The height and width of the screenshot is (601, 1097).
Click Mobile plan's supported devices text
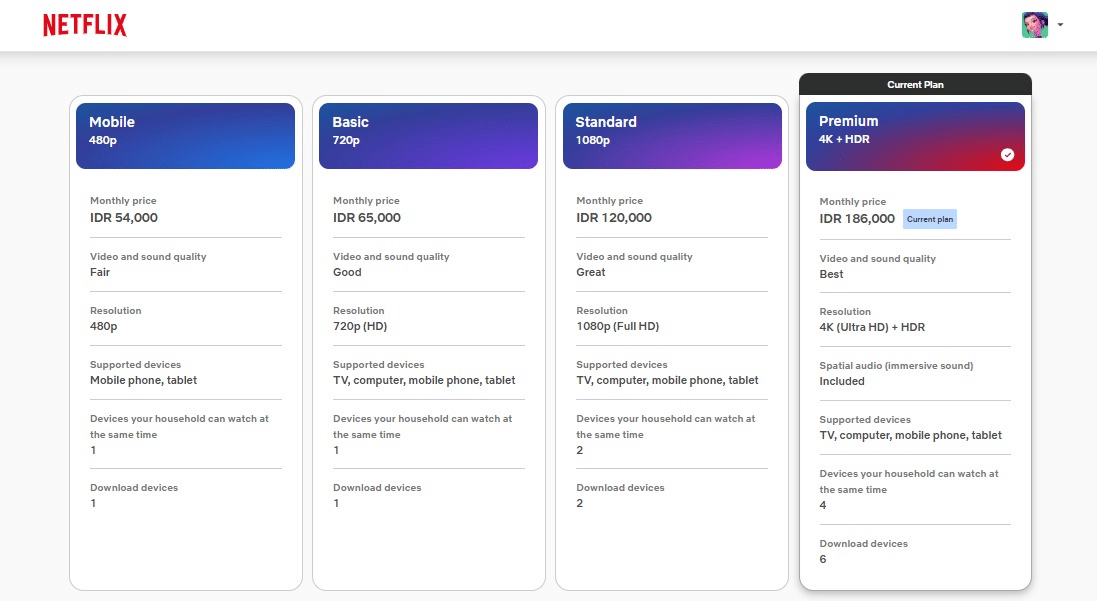[x=143, y=380]
